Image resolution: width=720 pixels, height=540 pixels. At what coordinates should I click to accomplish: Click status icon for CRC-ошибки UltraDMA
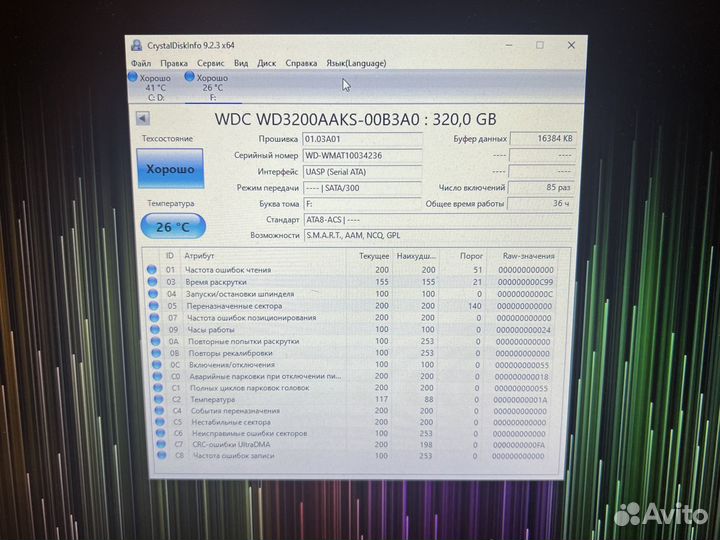161,444
